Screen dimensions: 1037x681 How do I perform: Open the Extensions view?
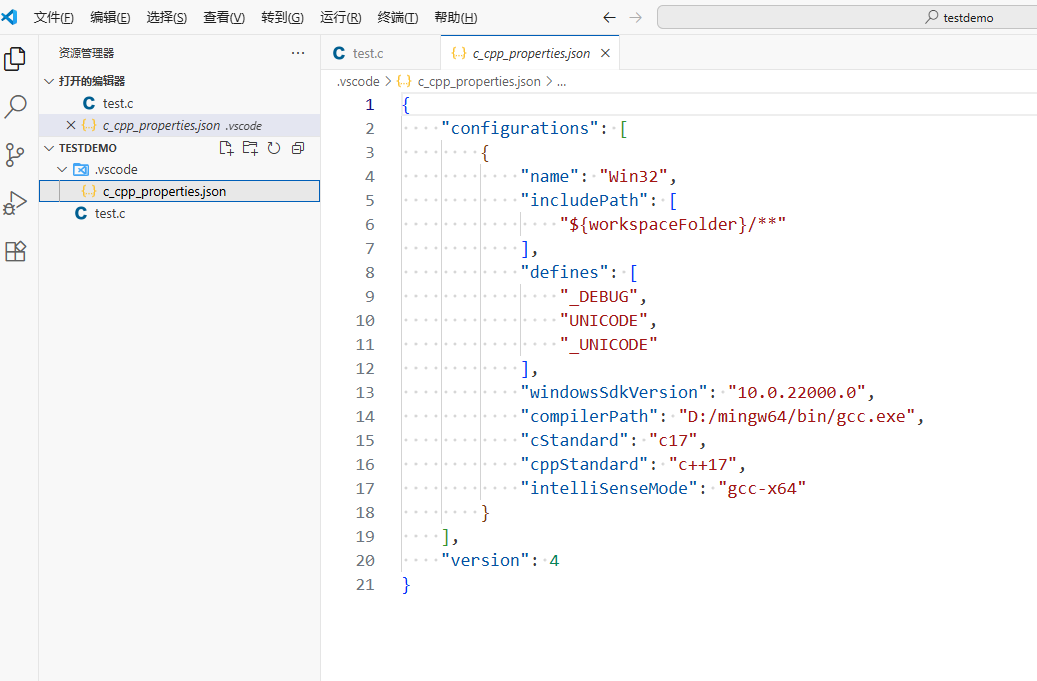15,251
